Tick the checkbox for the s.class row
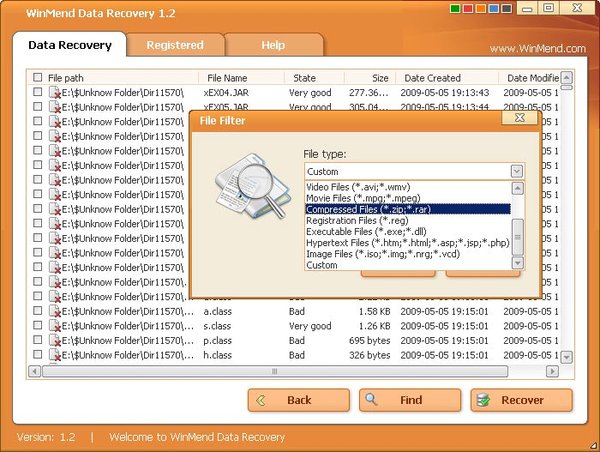This screenshot has height=452, width=600. pyautogui.click(x=38, y=325)
